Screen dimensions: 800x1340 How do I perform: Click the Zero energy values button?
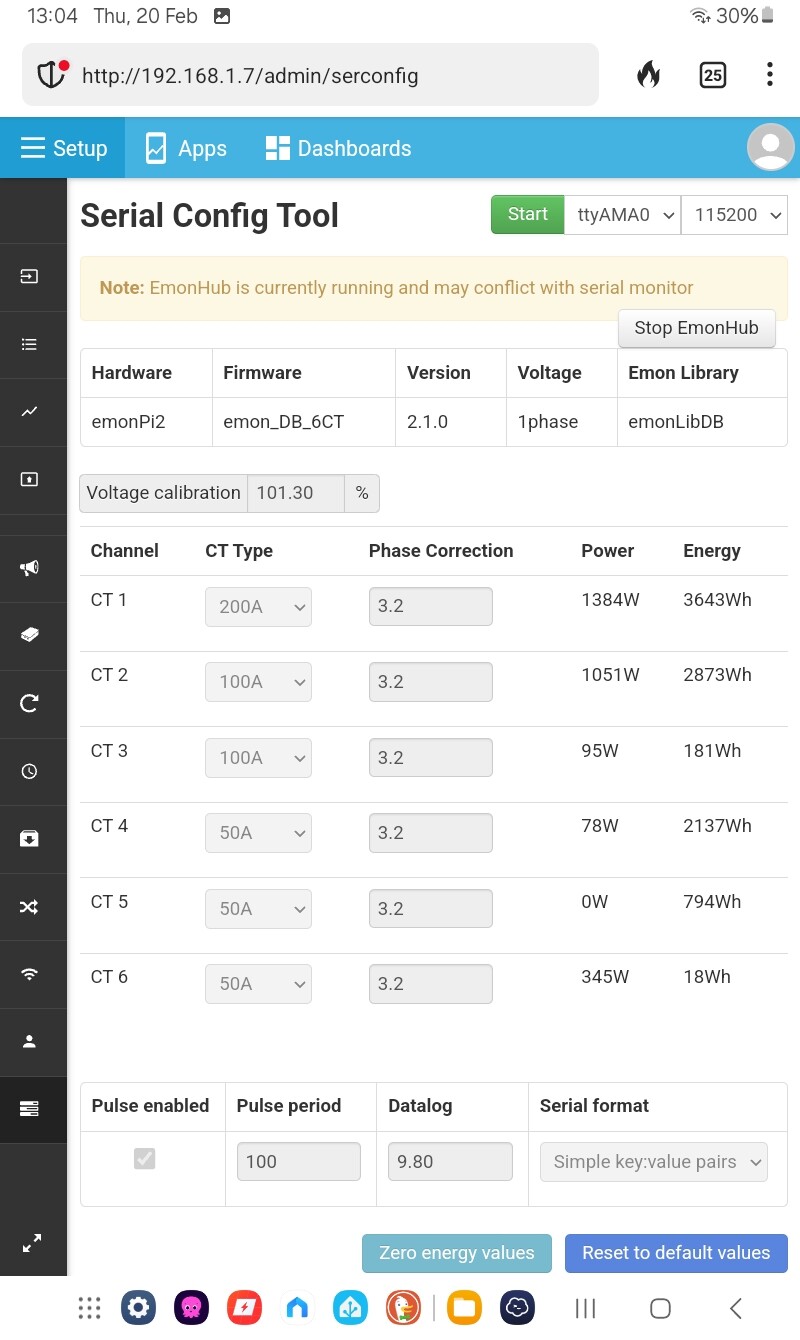pos(457,1253)
